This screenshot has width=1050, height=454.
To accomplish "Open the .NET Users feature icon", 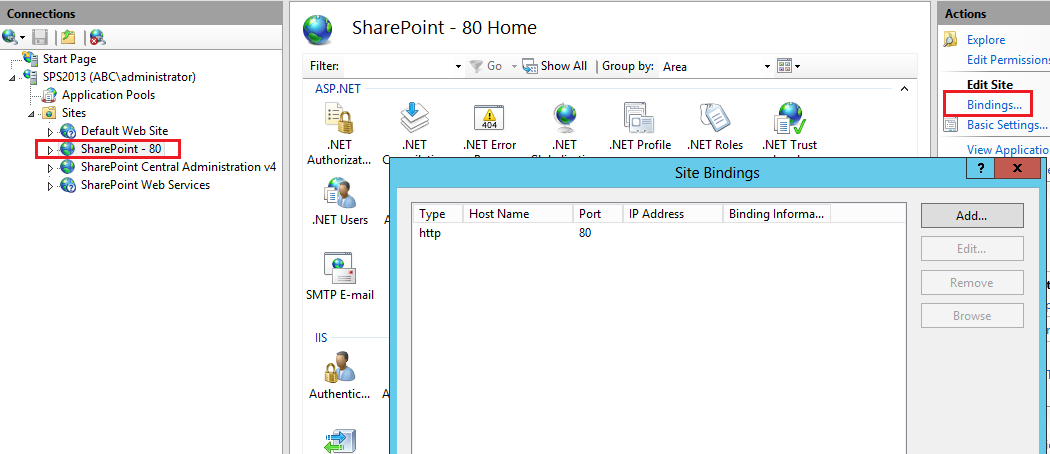I will click(339, 193).
